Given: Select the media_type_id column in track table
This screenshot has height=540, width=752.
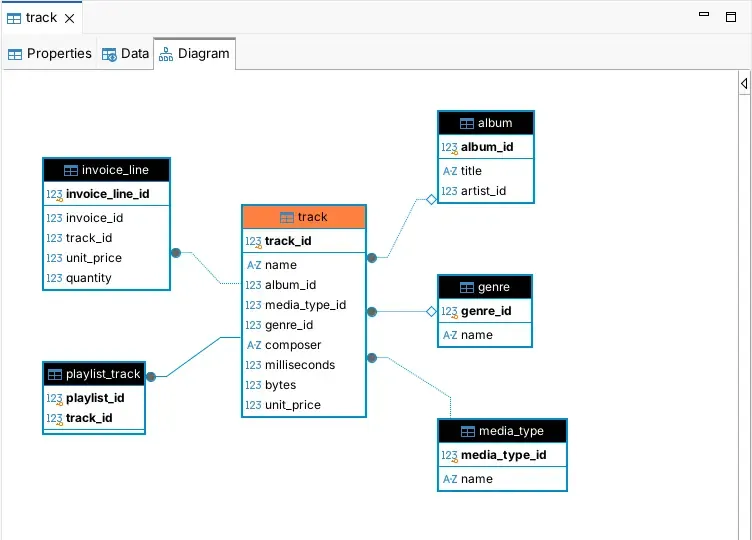Looking at the screenshot, I should [x=304, y=305].
